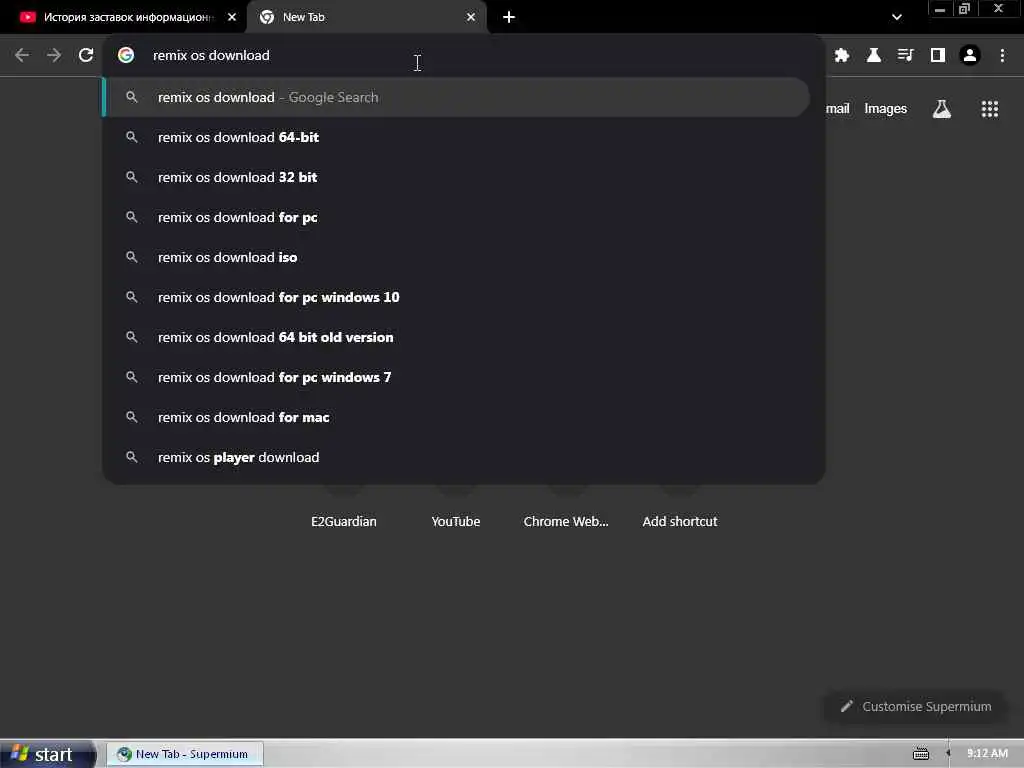Pick suggestion remix os download 32 bit
The height and width of the screenshot is (768, 1024).
(x=457, y=177)
